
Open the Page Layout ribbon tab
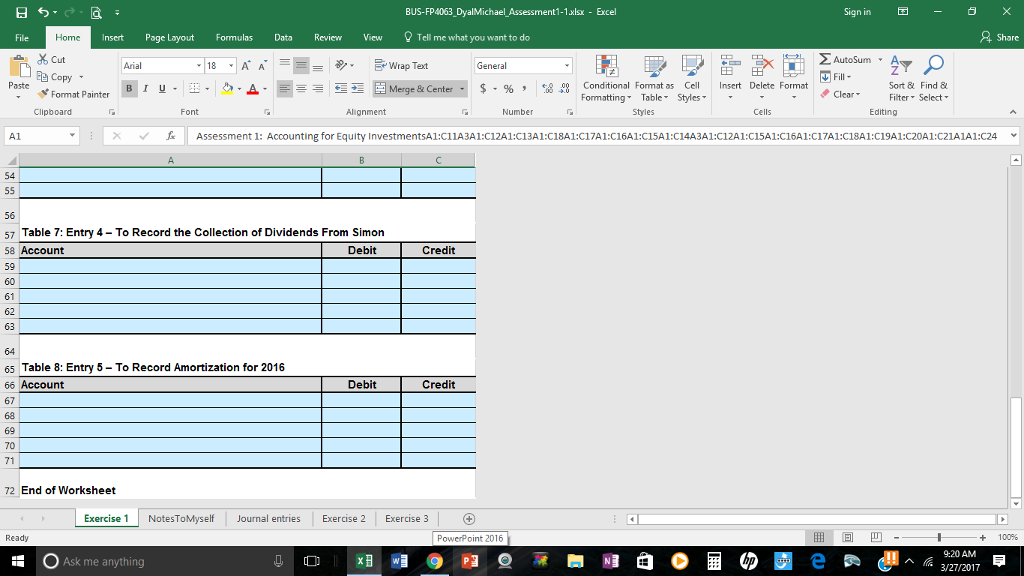click(x=169, y=37)
